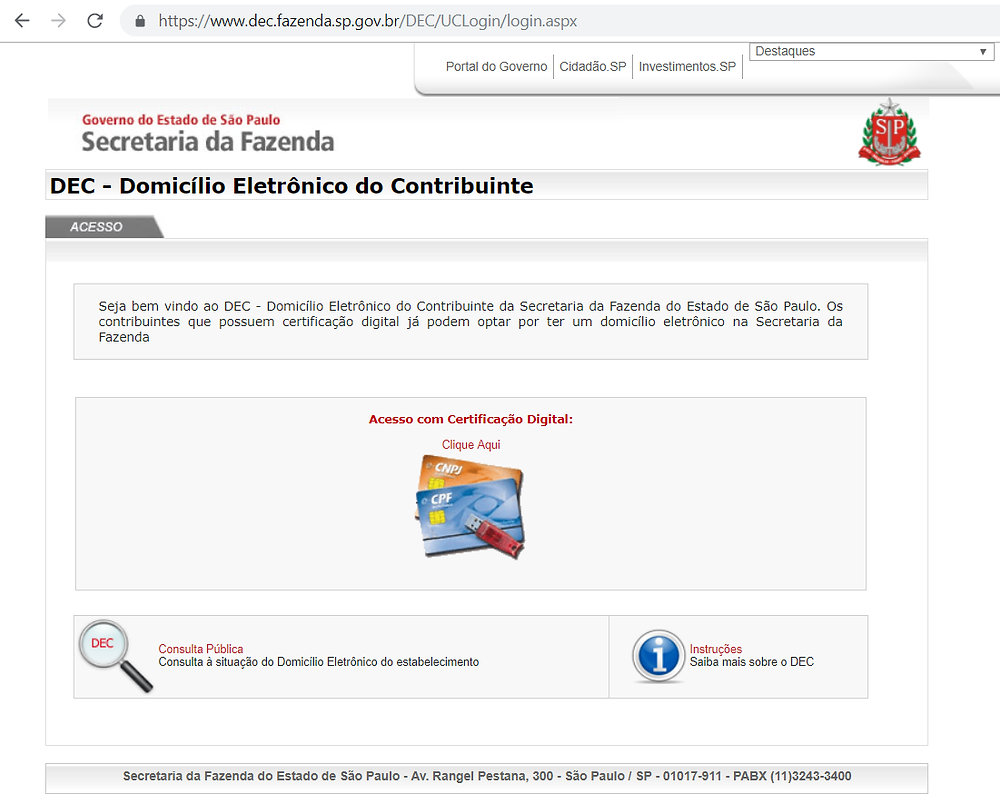
Task: Click the browser reload icon
Action: tap(95, 19)
